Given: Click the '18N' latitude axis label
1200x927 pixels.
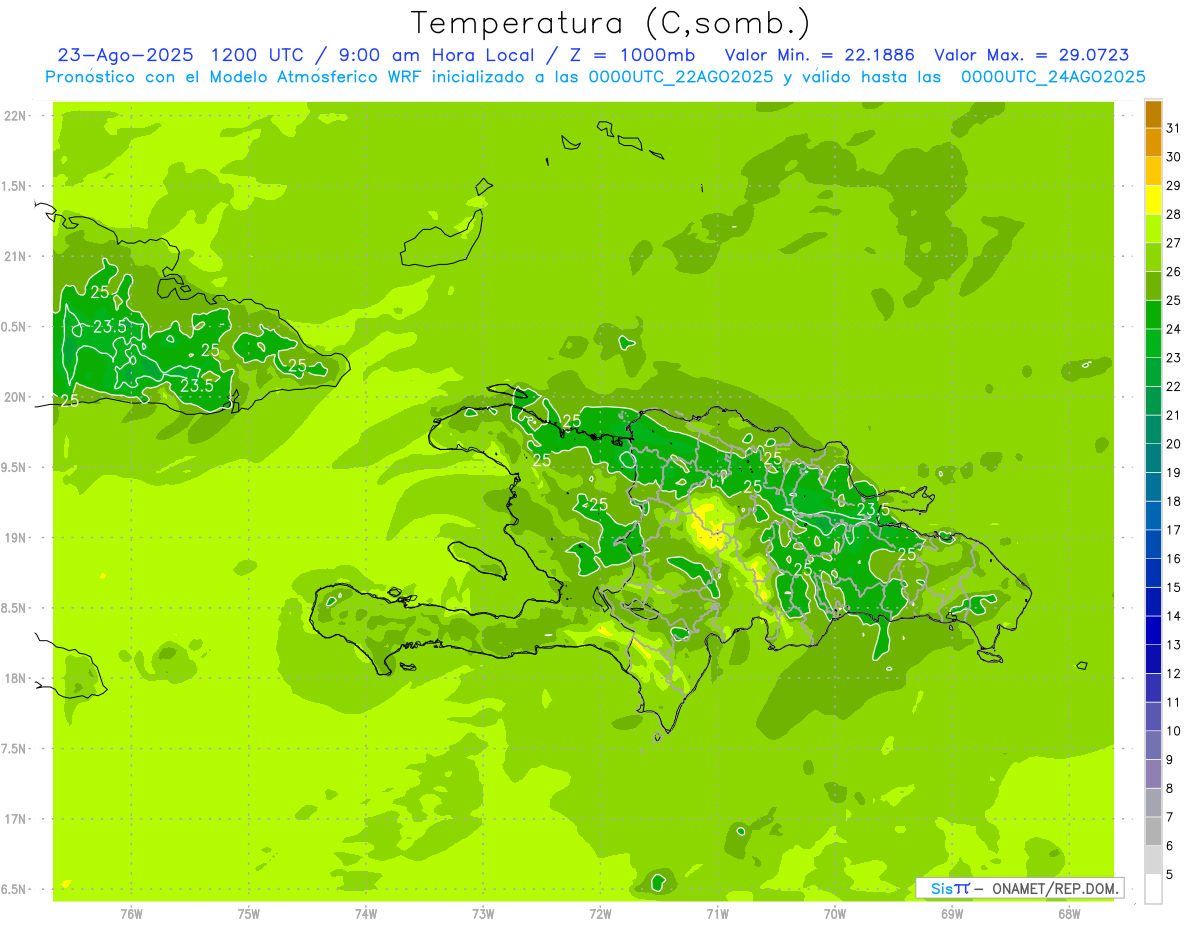Looking at the screenshot, I should click(15, 678).
